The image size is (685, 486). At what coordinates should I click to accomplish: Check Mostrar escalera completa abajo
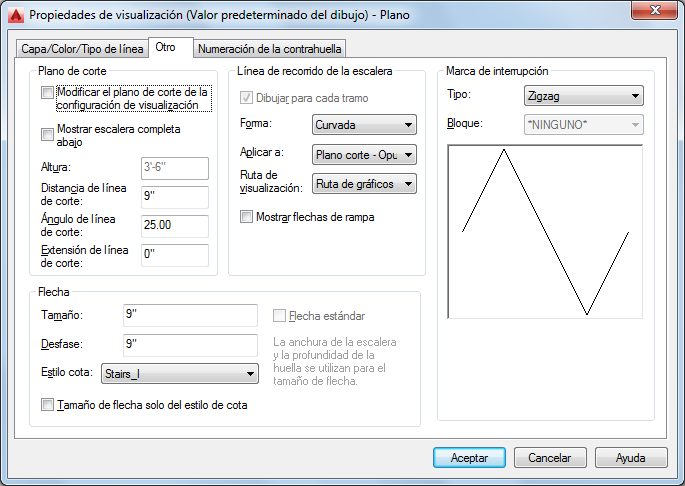(x=47, y=133)
